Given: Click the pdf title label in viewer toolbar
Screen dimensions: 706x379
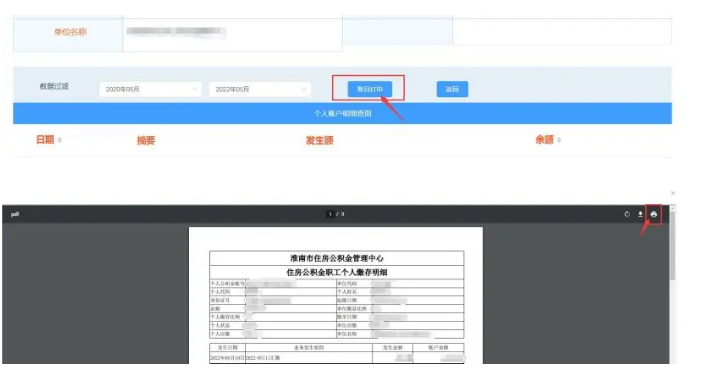Looking at the screenshot, I should tap(15, 214).
